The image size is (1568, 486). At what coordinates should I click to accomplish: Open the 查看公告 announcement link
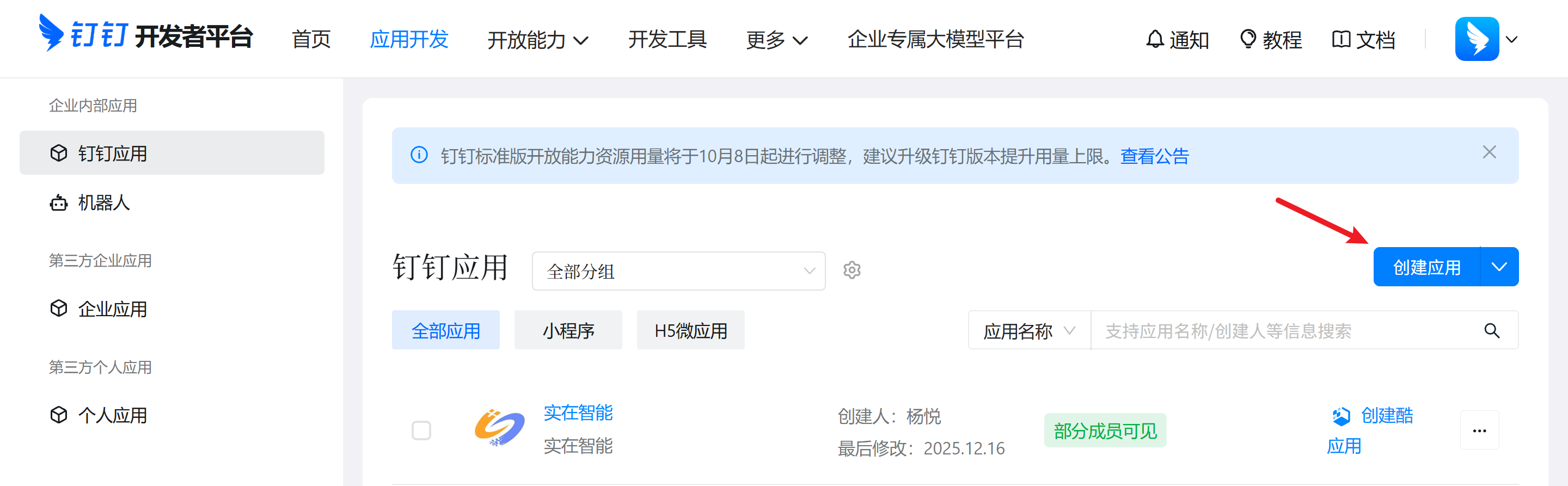tap(1154, 156)
